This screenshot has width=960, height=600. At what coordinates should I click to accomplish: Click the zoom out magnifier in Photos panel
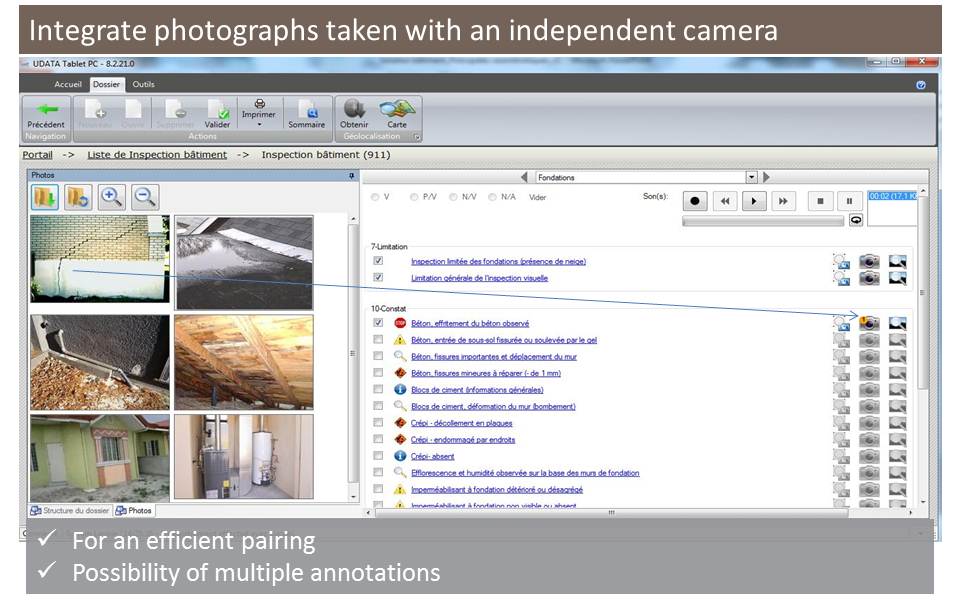[144, 197]
